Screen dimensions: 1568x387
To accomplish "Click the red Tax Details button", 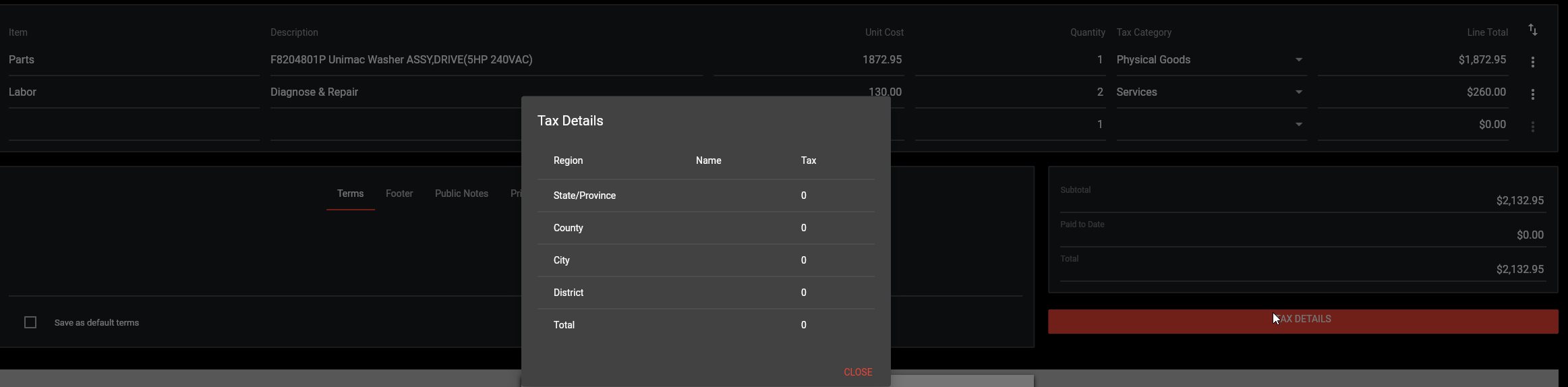I will [1303, 322].
